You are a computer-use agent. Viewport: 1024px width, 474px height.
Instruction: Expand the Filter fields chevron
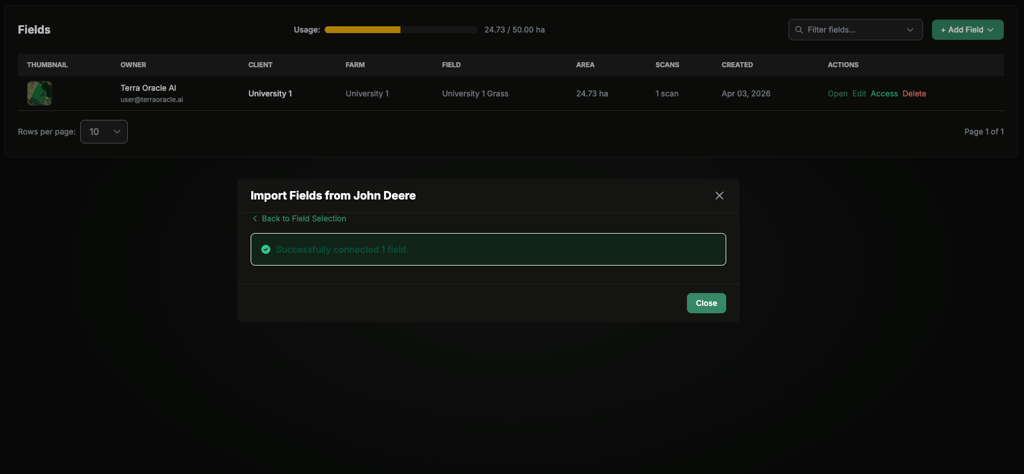pos(910,30)
